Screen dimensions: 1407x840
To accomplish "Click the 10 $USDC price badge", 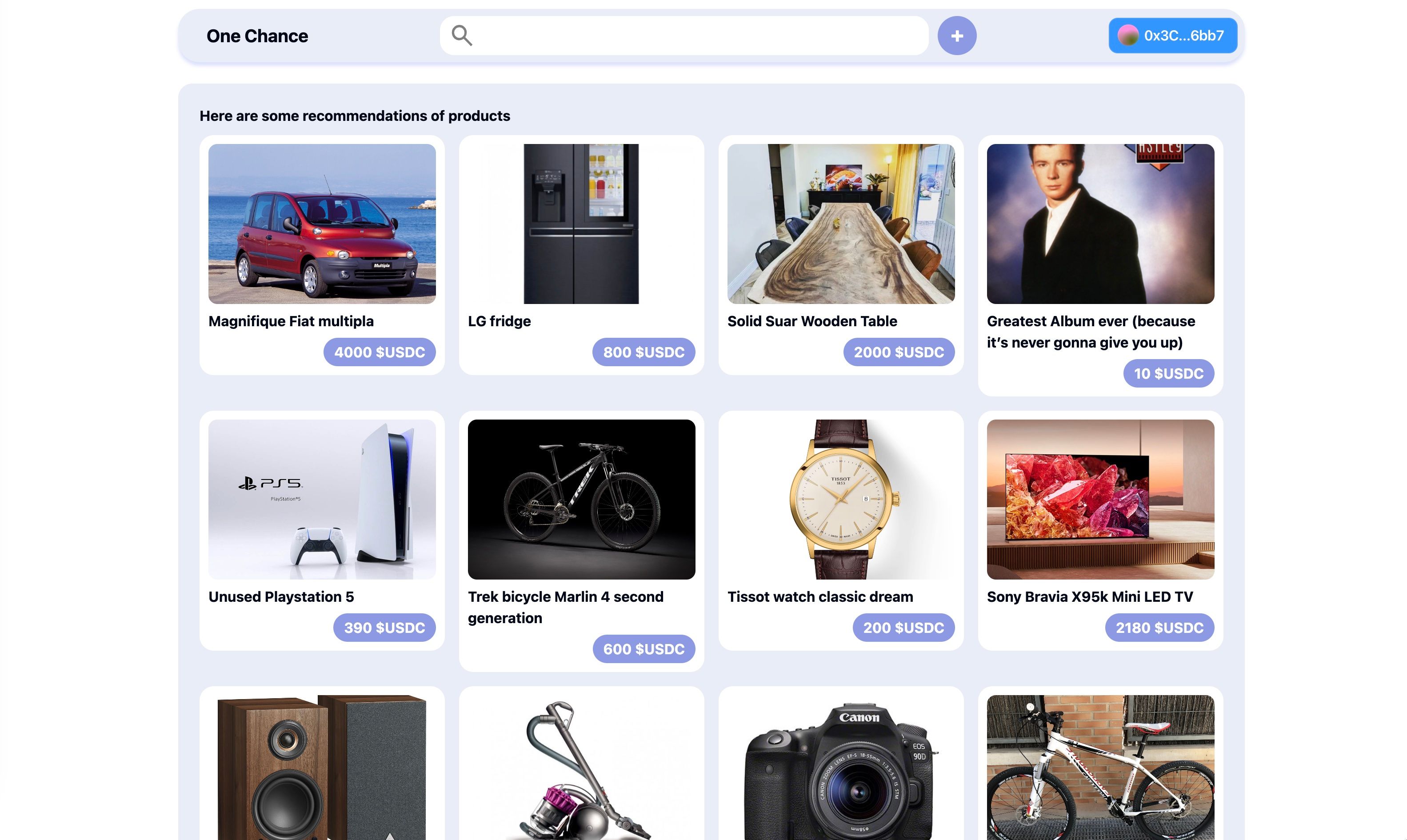I will point(1169,374).
